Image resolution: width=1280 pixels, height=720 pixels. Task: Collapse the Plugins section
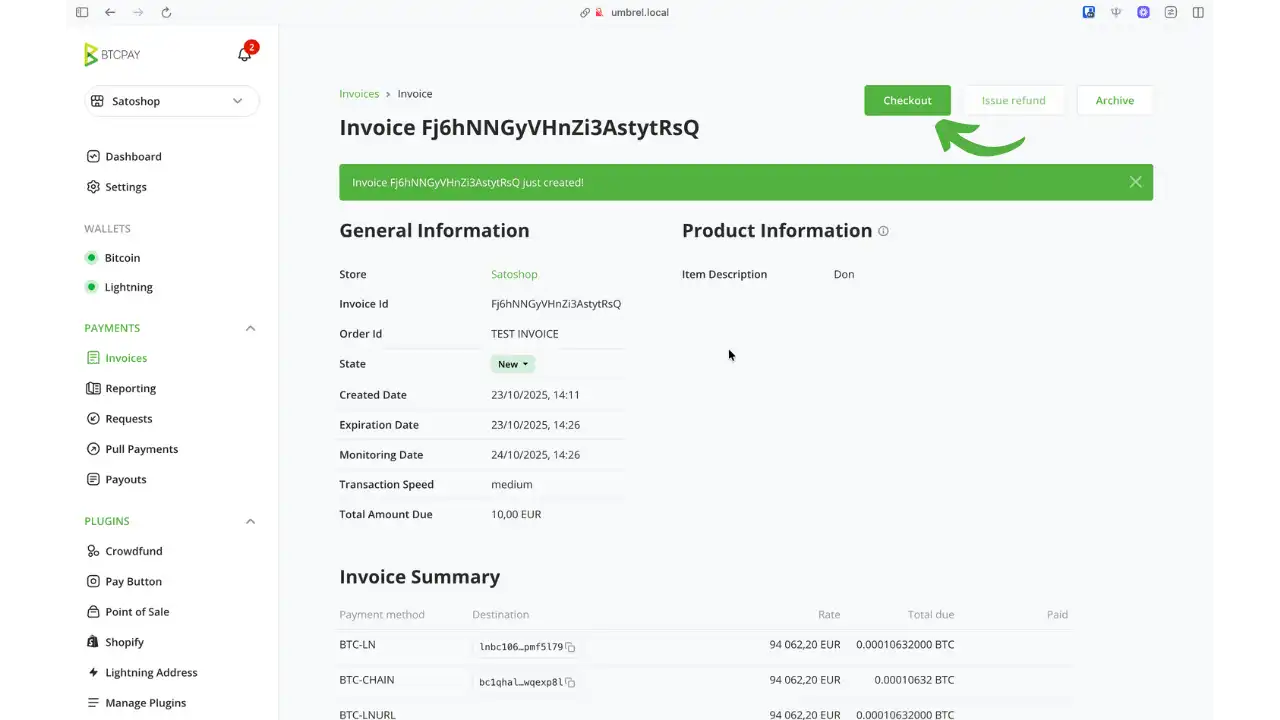[250, 521]
